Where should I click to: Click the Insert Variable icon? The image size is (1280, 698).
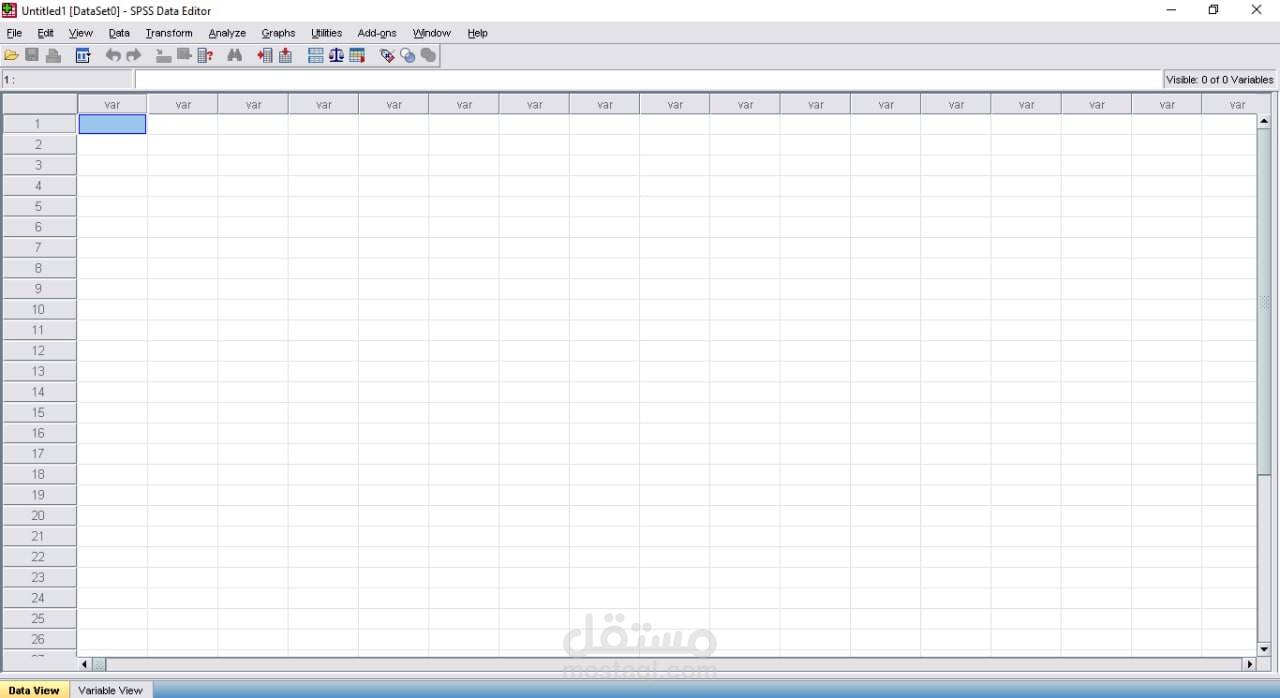(285, 56)
